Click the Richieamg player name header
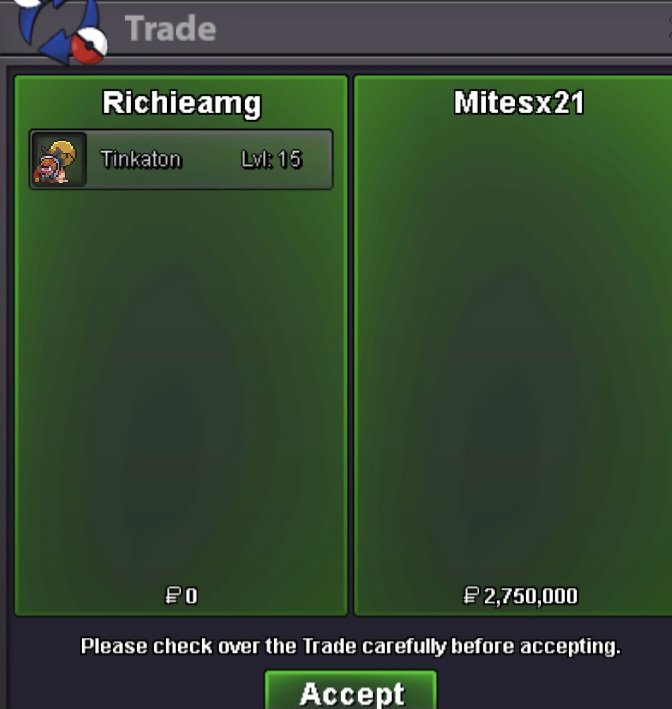The width and height of the screenshot is (672, 709). pos(181,104)
